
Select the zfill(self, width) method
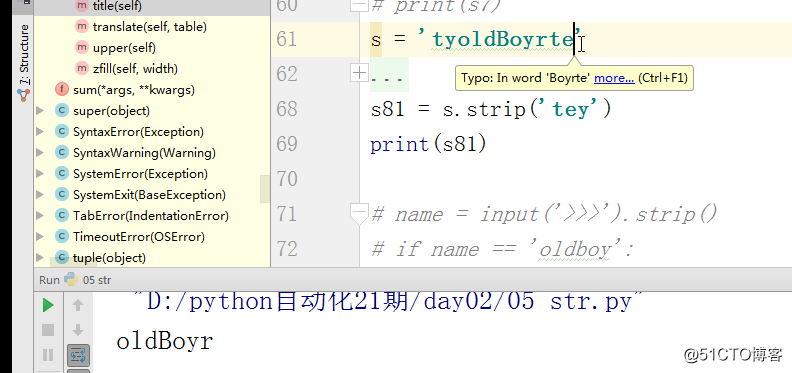[x=135, y=69]
